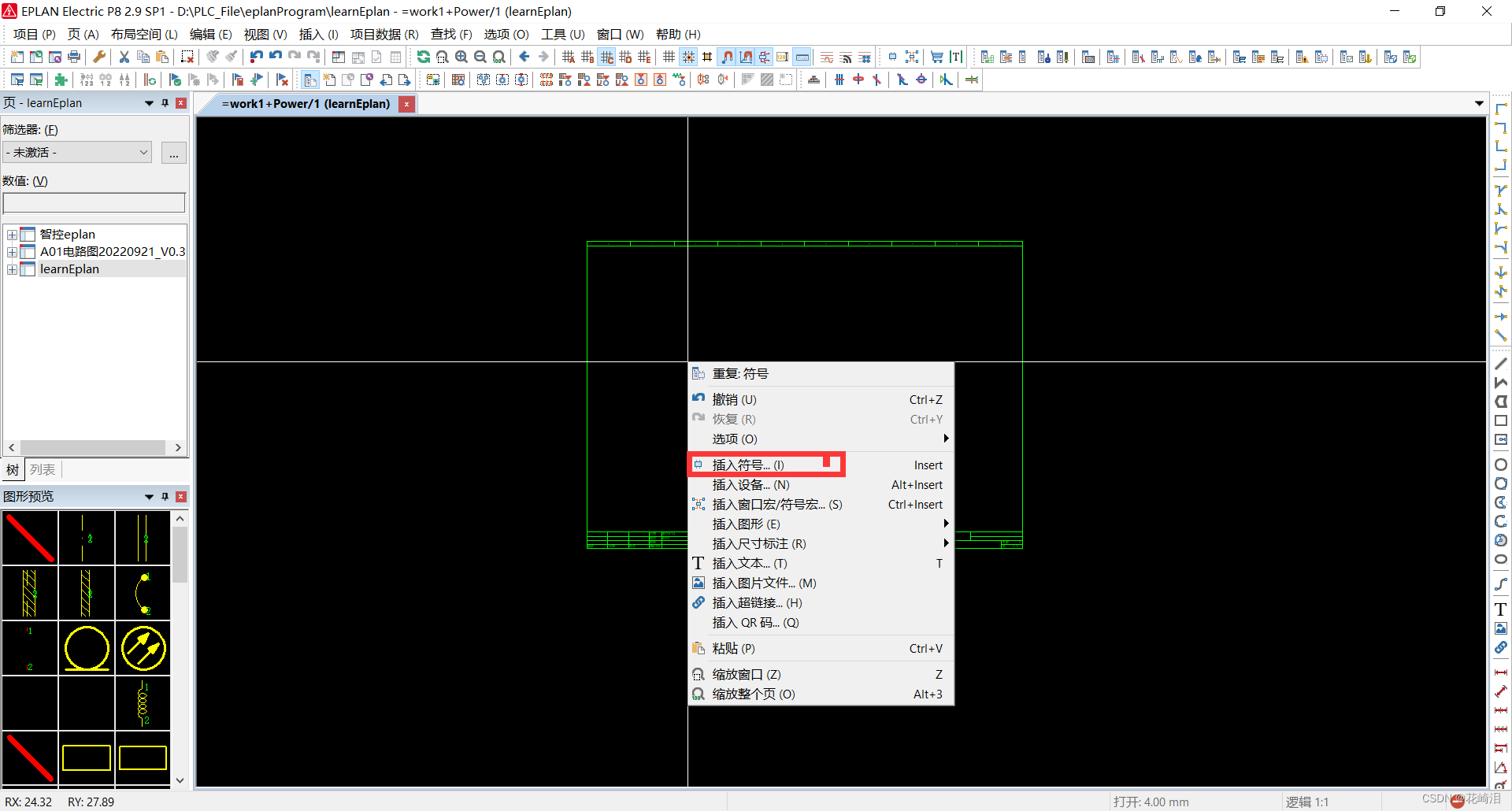Image resolution: width=1512 pixels, height=811 pixels.
Task: Toggle object snap magnet icon
Action: pos(727,57)
